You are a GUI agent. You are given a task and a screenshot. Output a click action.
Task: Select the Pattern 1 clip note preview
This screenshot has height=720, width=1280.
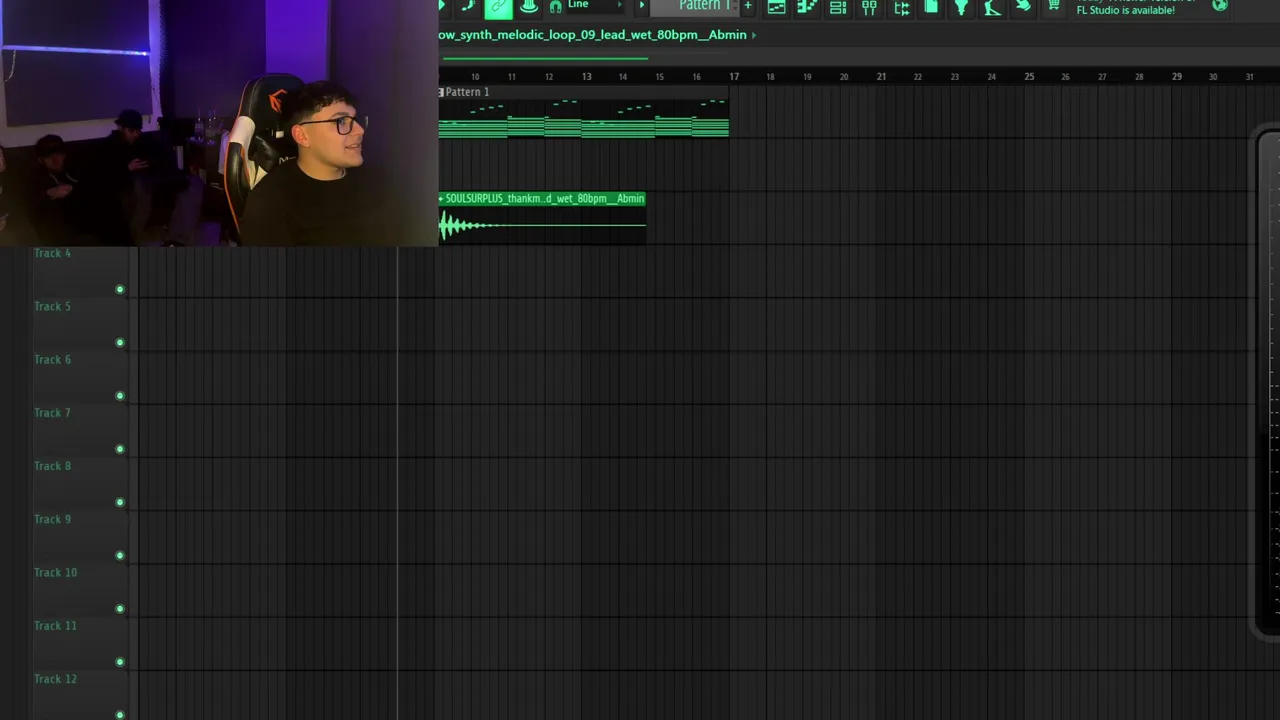[584, 118]
